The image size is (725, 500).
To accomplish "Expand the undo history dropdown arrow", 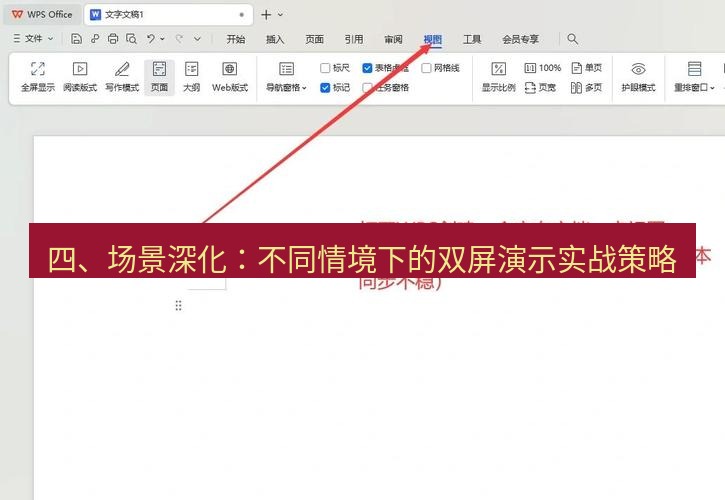I will click(162, 39).
